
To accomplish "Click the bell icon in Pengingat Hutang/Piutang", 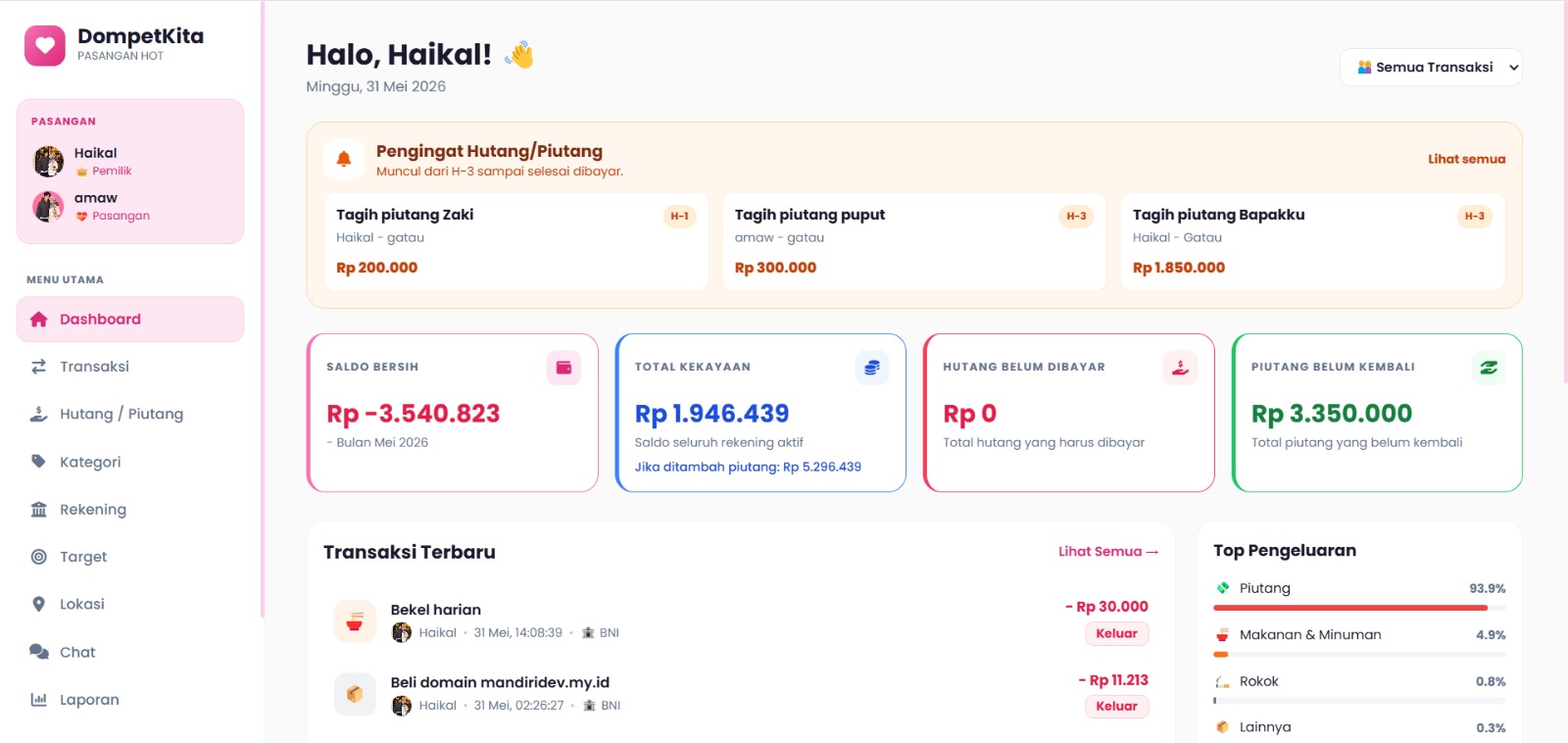I will [344, 159].
